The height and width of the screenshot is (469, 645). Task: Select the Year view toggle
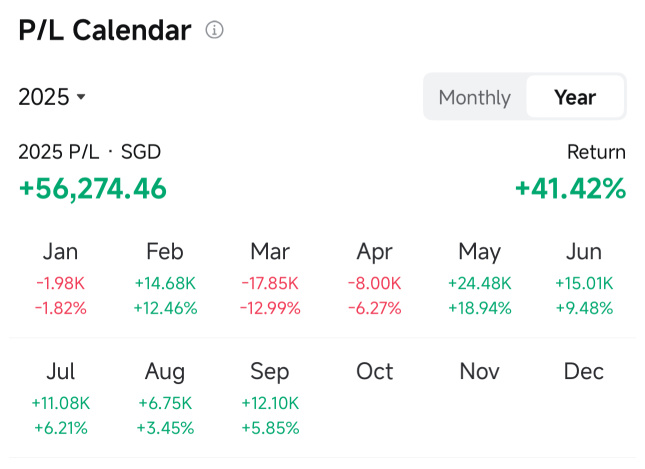575,98
